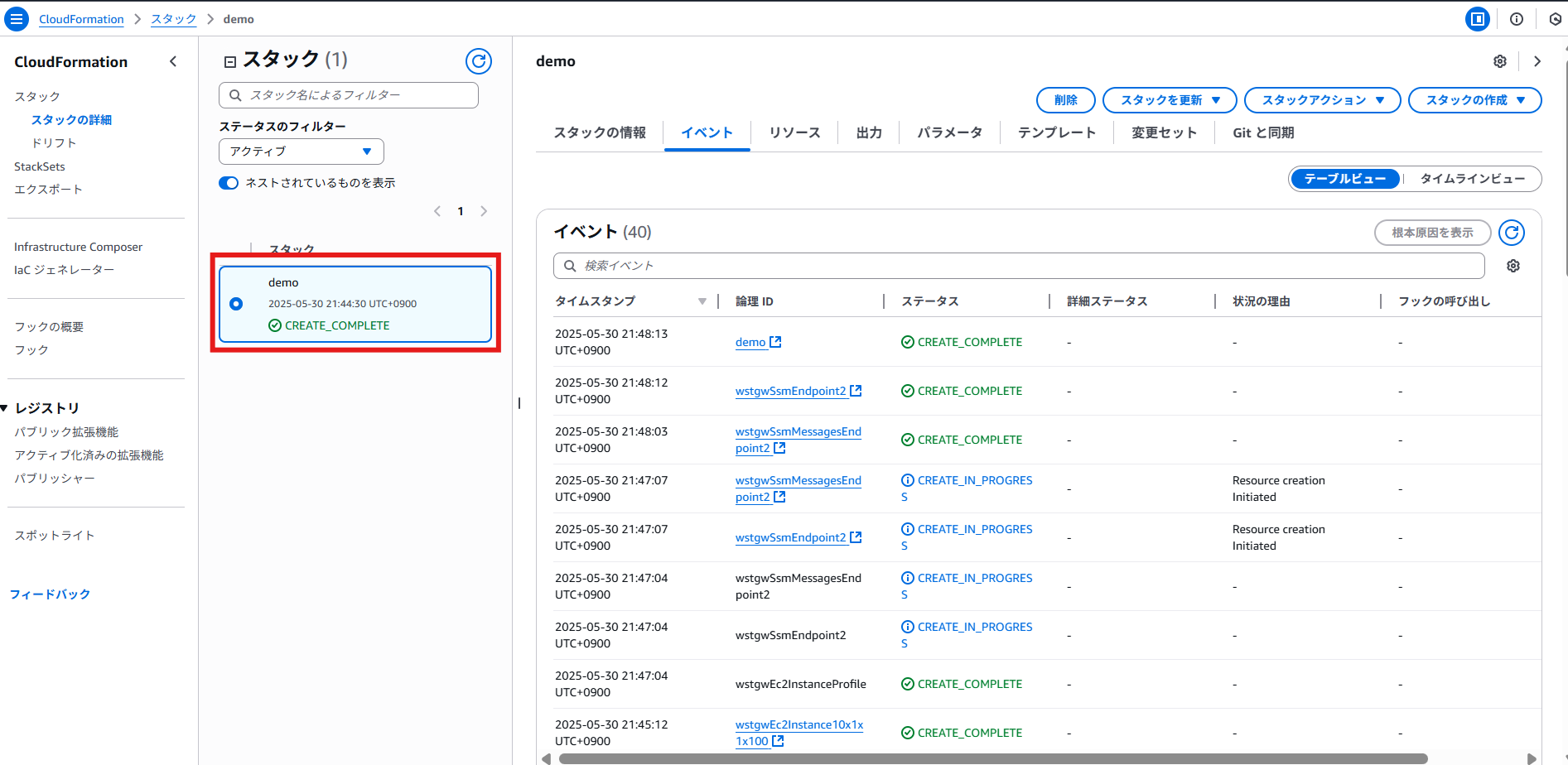This screenshot has height=765, width=1568.
Task: Open Drifts in the sidebar
Action: coord(54,143)
